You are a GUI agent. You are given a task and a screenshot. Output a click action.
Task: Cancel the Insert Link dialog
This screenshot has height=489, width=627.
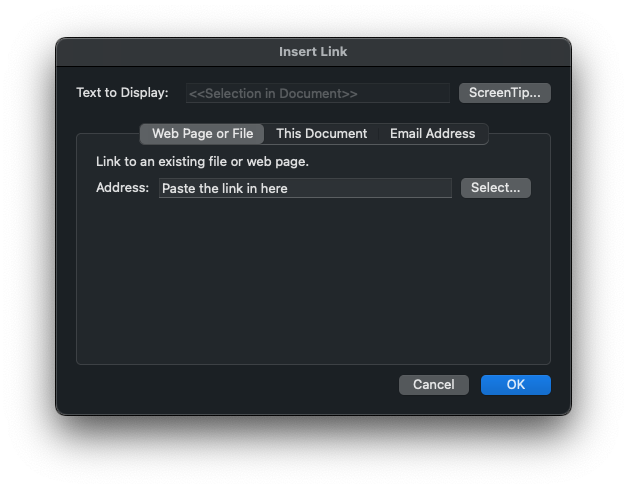pos(433,385)
